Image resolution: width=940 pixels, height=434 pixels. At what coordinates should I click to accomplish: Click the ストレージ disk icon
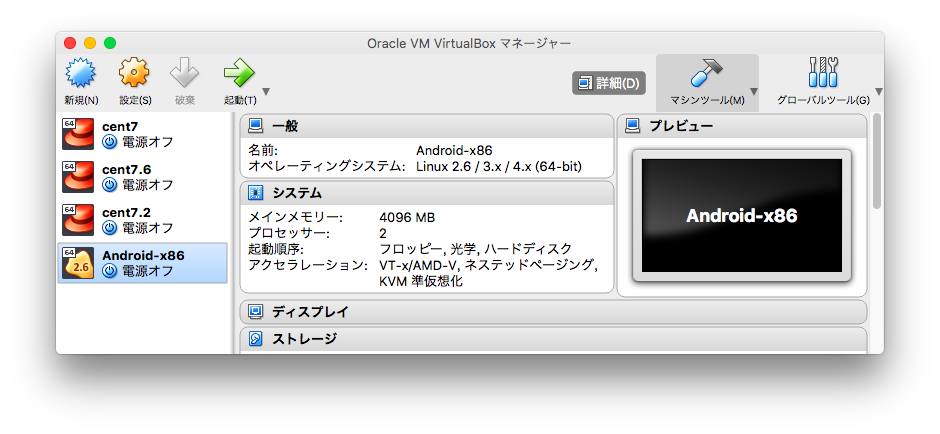256,339
